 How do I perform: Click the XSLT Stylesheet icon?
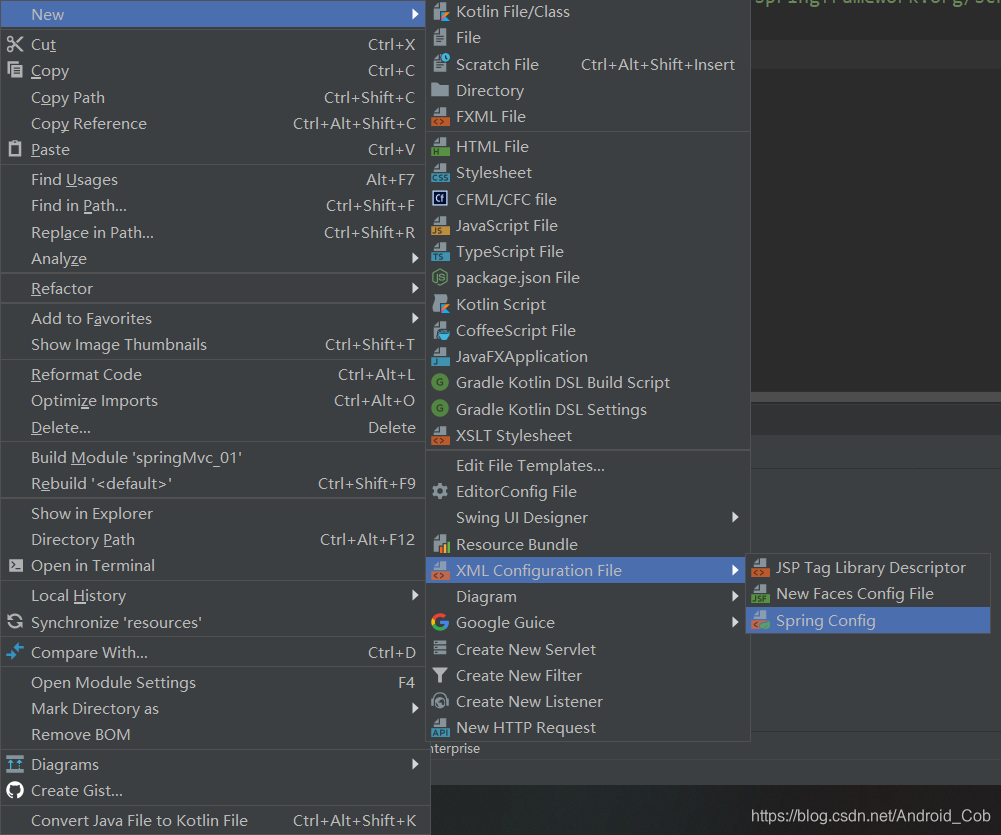(x=440, y=435)
